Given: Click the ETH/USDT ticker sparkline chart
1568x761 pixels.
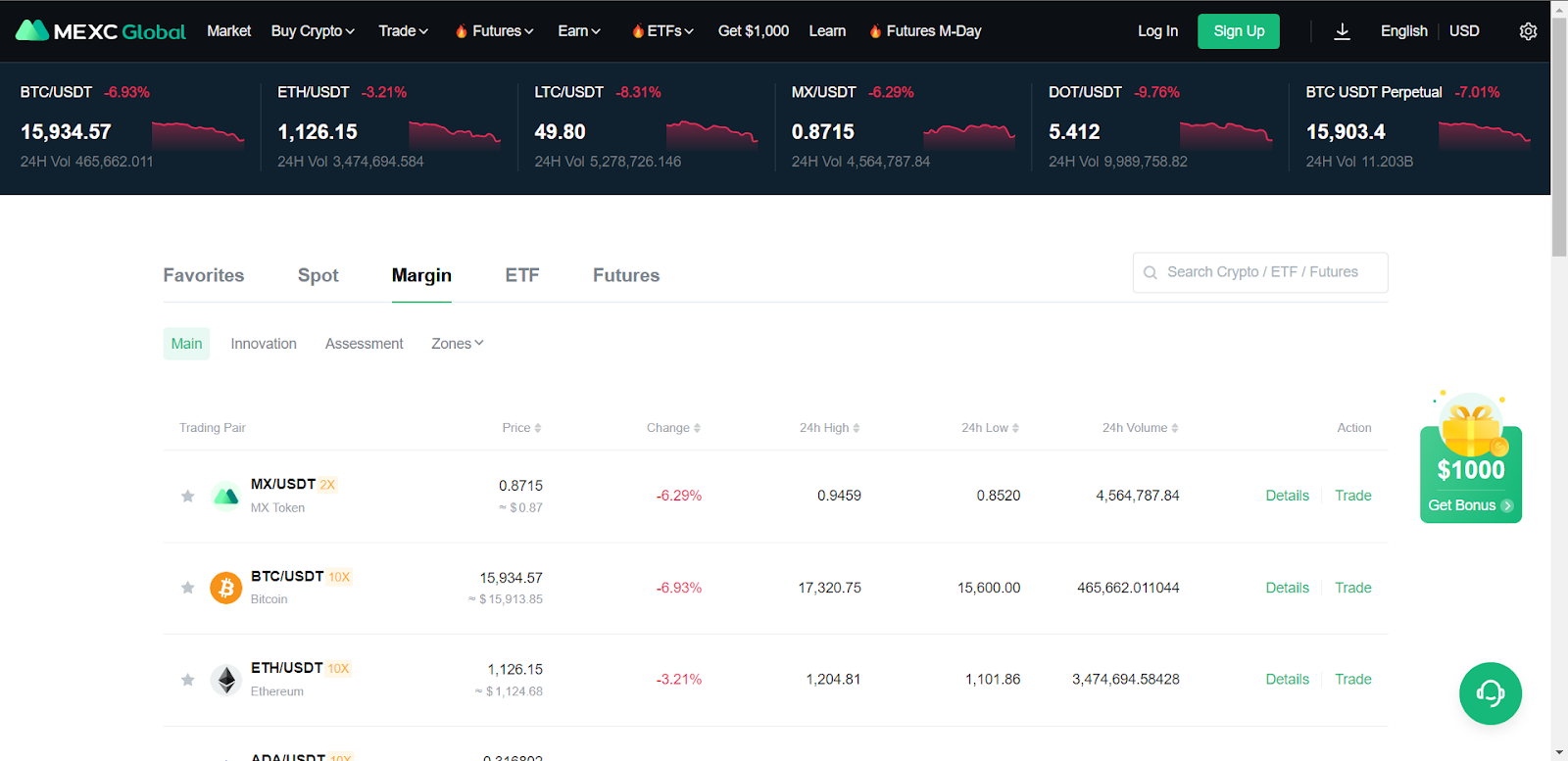Looking at the screenshot, I should pos(455,134).
